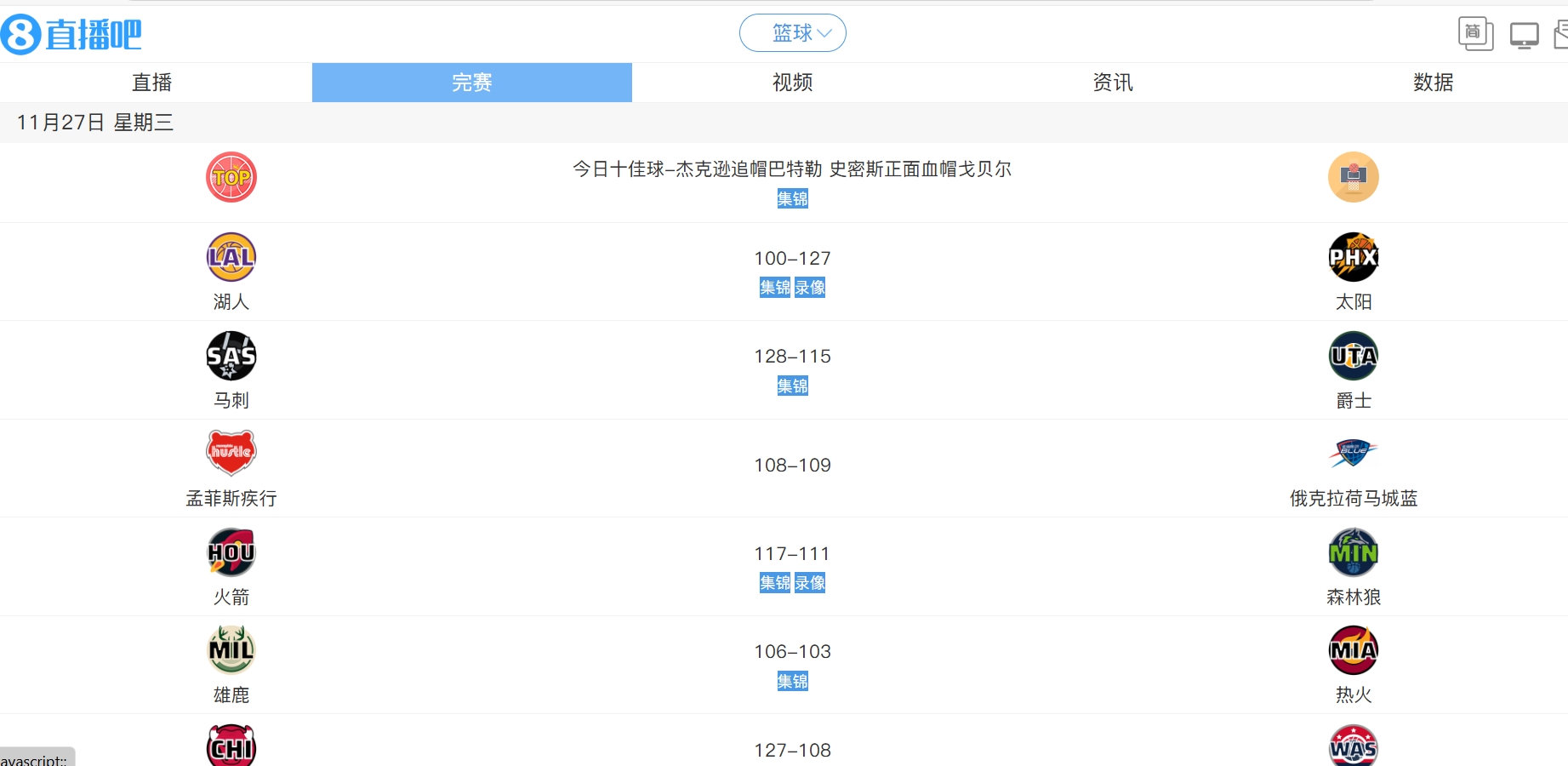Viewport: 1568px width, 766px height.
Task: Click the Timberwolves MIN logo
Action: click(1354, 552)
